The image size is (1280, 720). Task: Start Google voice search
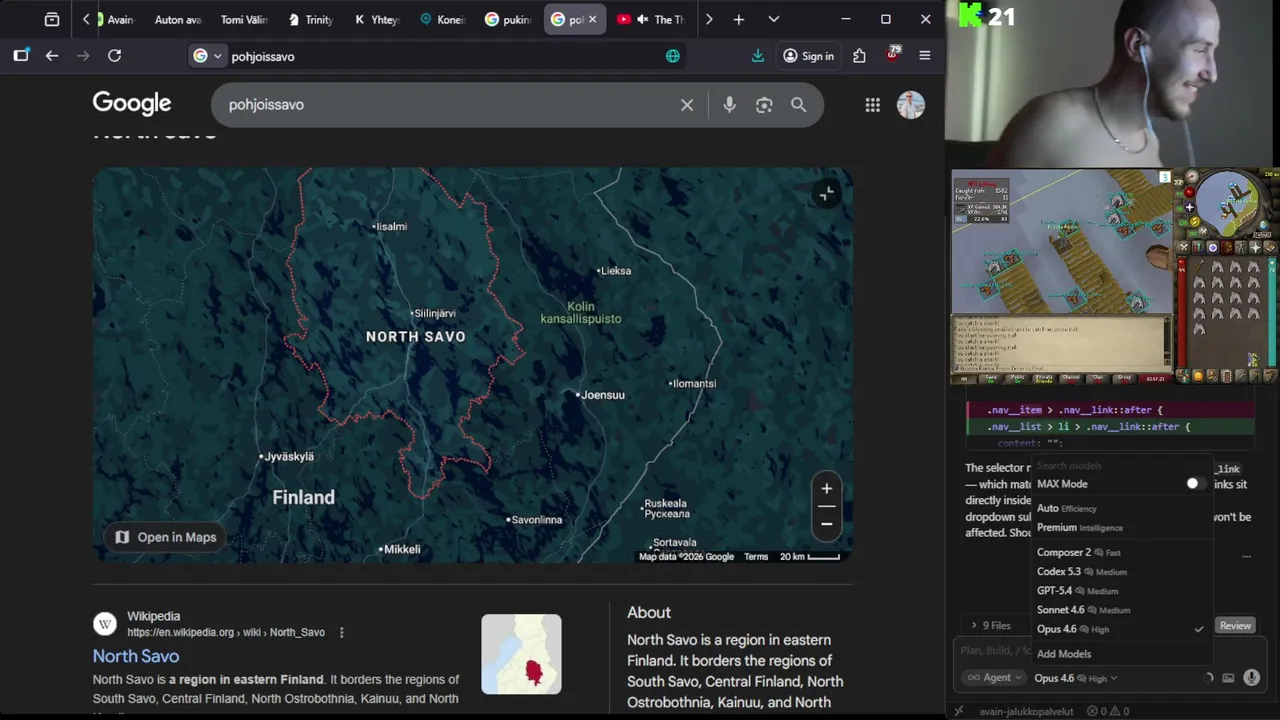point(729,104)
